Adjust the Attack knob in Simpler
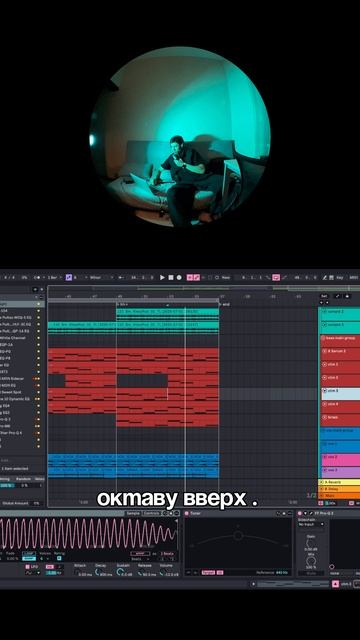This screenshot has width=360, height=640. click(79, 573)
